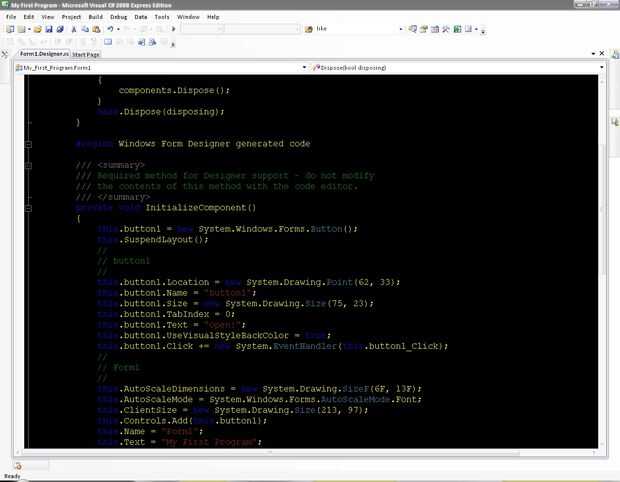Open the Window menu
The height and width of the screenshot is (482, 620).
tap(188, 17)
